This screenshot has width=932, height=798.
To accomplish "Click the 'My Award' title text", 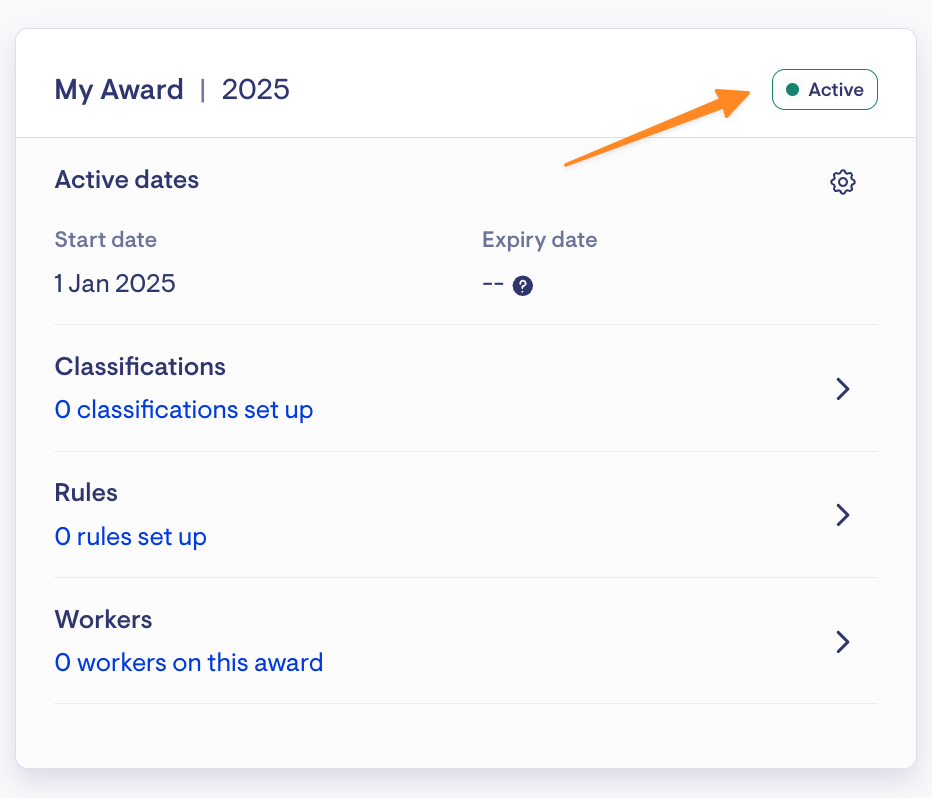I will [119, 90].
